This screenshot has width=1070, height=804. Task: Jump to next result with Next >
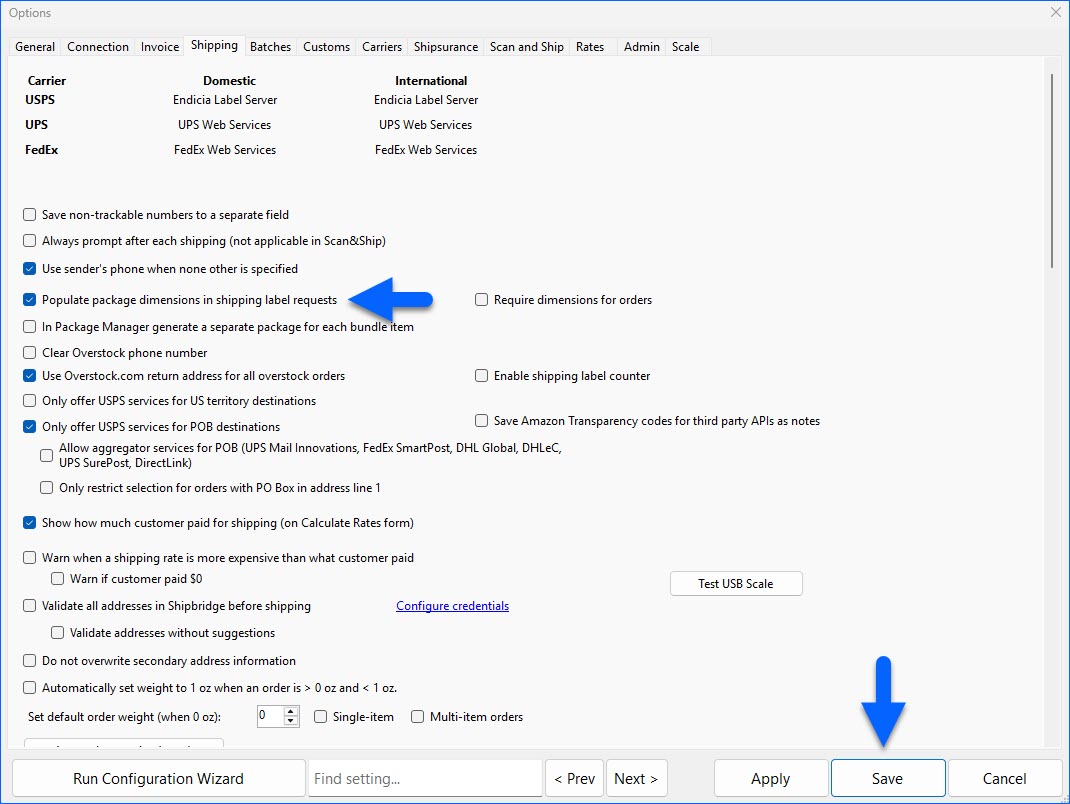[x=636, y=778]
